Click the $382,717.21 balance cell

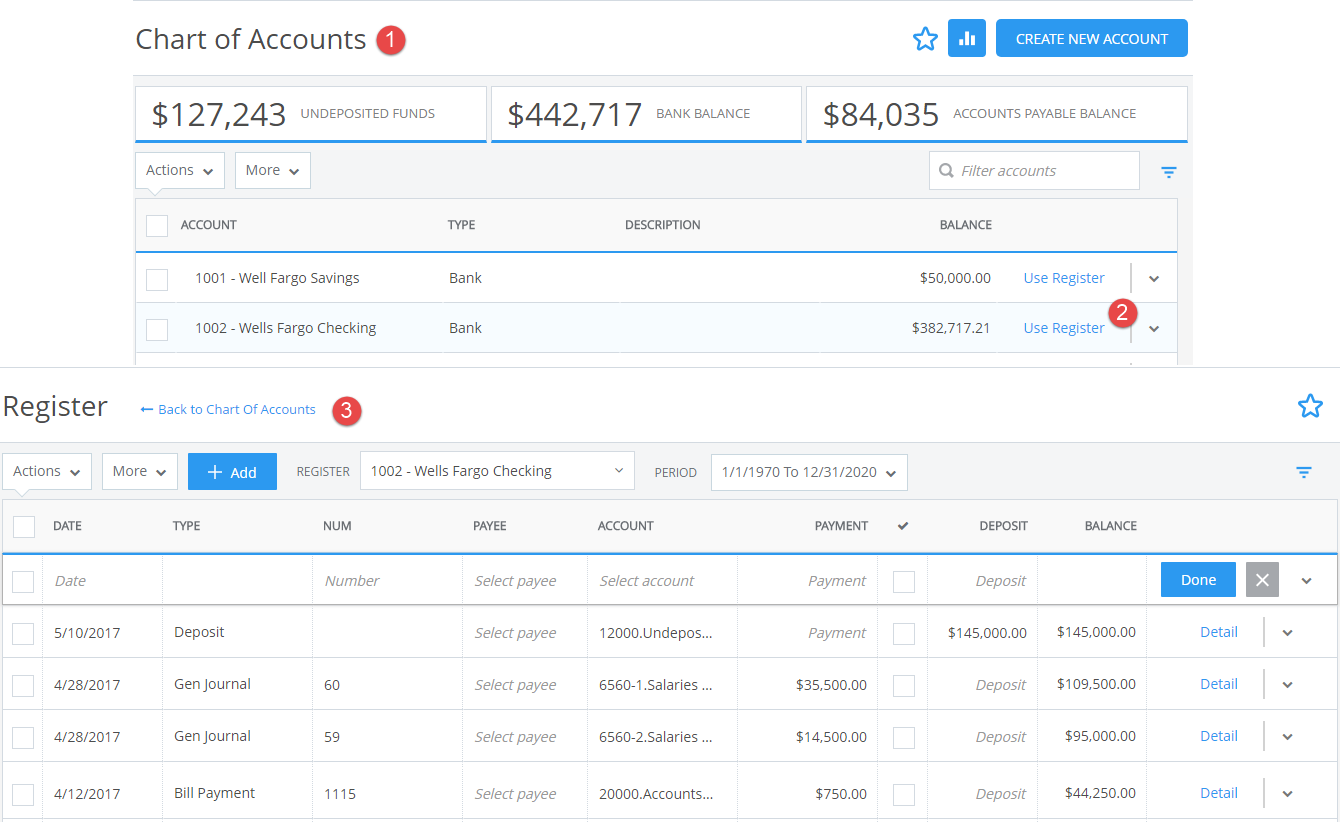pos(951,328)
